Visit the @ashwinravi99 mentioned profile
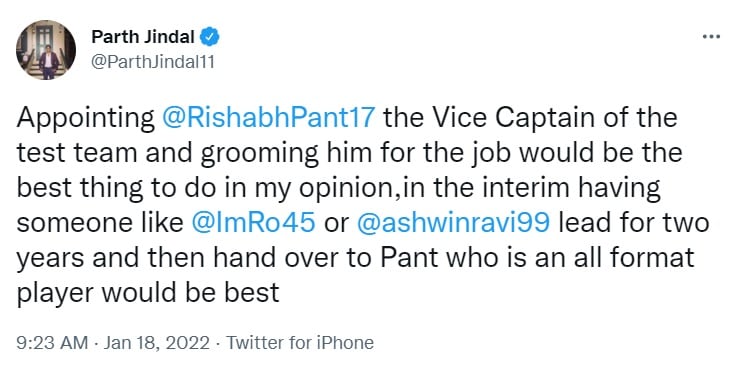736x373 pixels. pyautogui.click(x=453, y=223)
